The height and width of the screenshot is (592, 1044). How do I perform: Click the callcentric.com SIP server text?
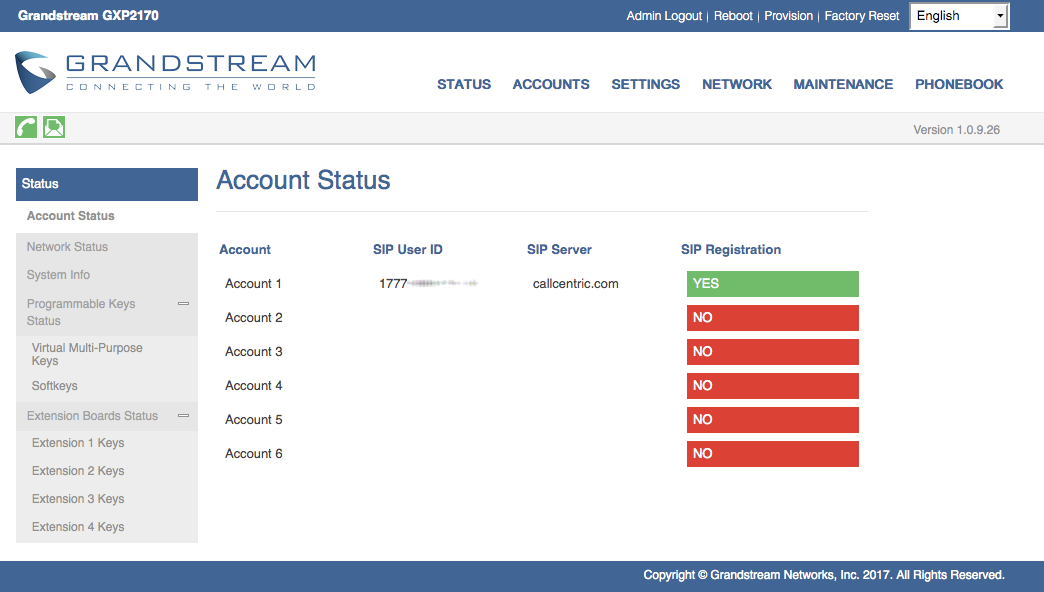[x=575, y=284]
